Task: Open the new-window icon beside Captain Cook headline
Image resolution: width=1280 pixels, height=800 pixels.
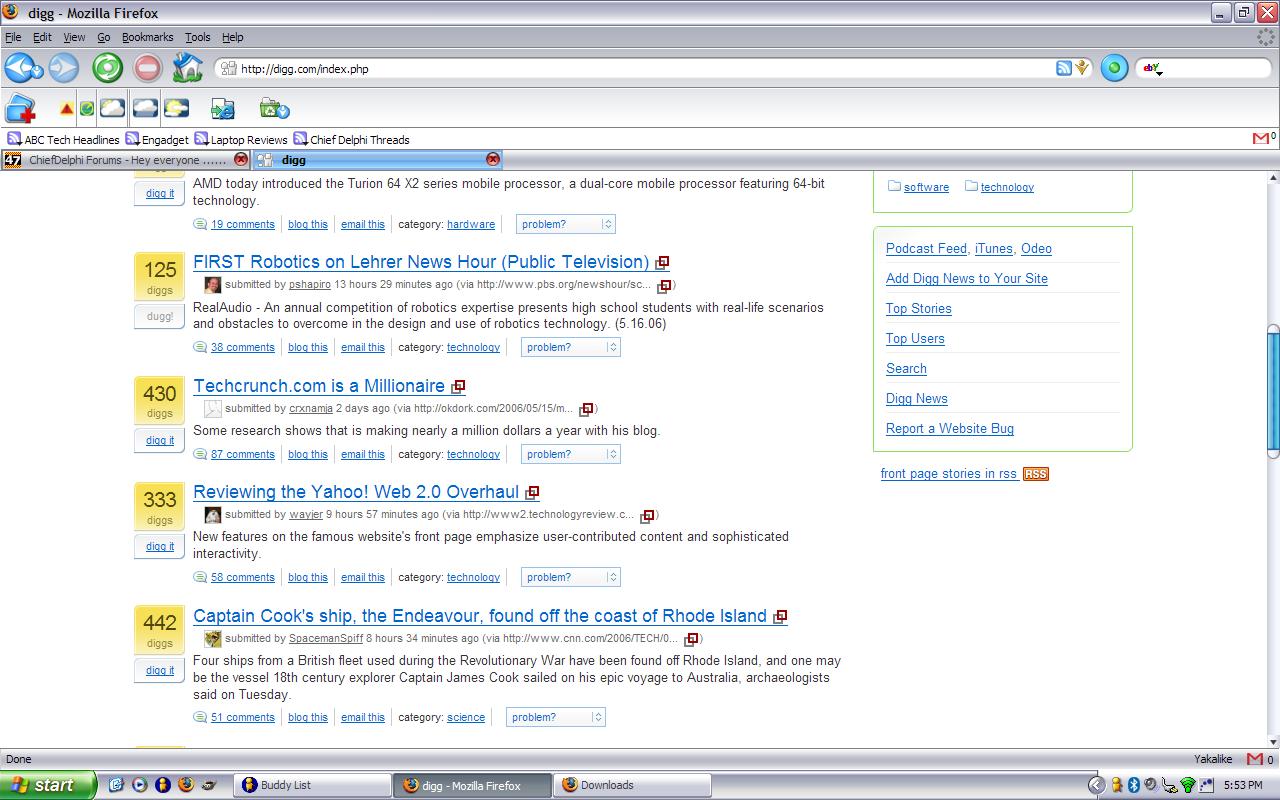Action: (x=780, y=617)
